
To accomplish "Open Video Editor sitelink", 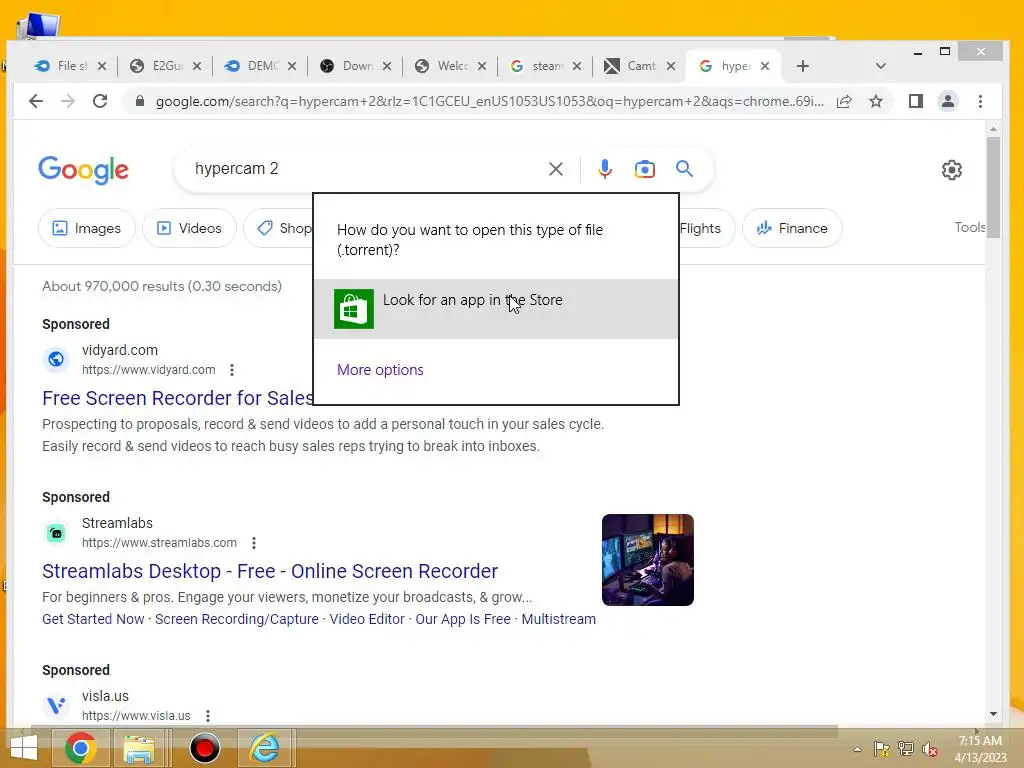I will pos(367,619).
